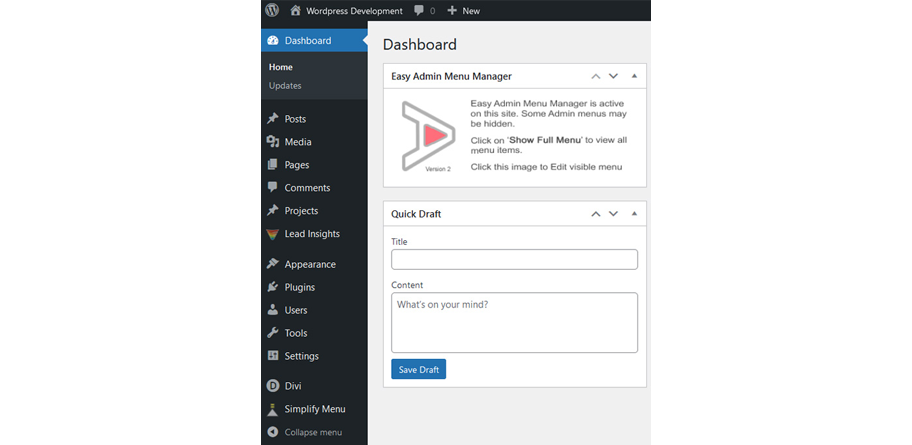Move Easy Admin Menu Manager widget down
Image resolution: width=912 pixels, height=445 pixels.
tap(613, 76)
